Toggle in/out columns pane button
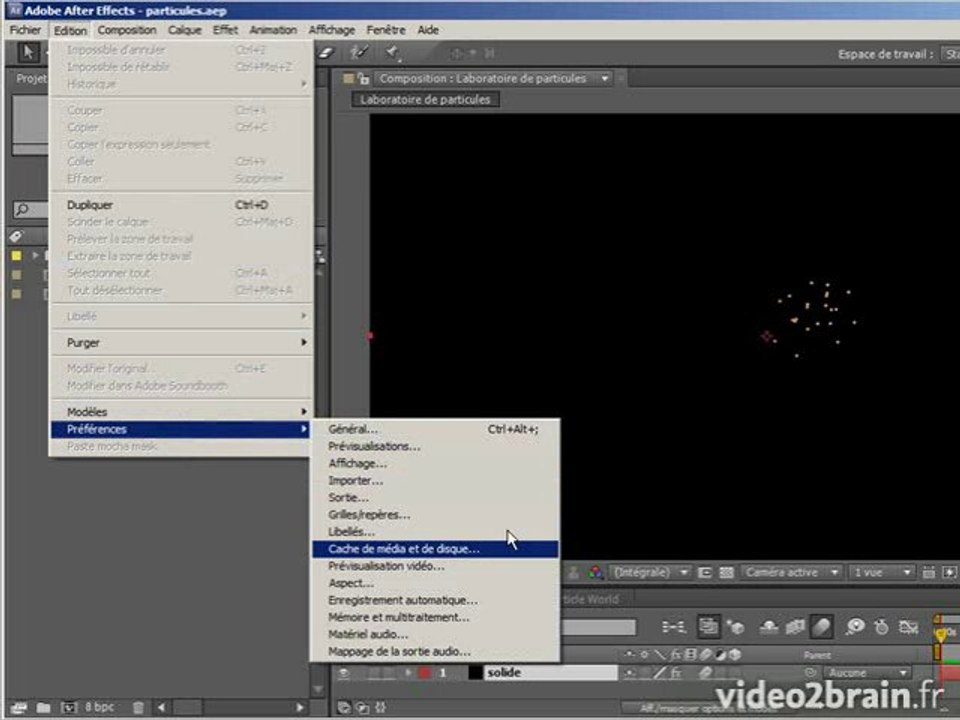Image resolution: width=960 pixels, height=720 pixels. (381, 707)
